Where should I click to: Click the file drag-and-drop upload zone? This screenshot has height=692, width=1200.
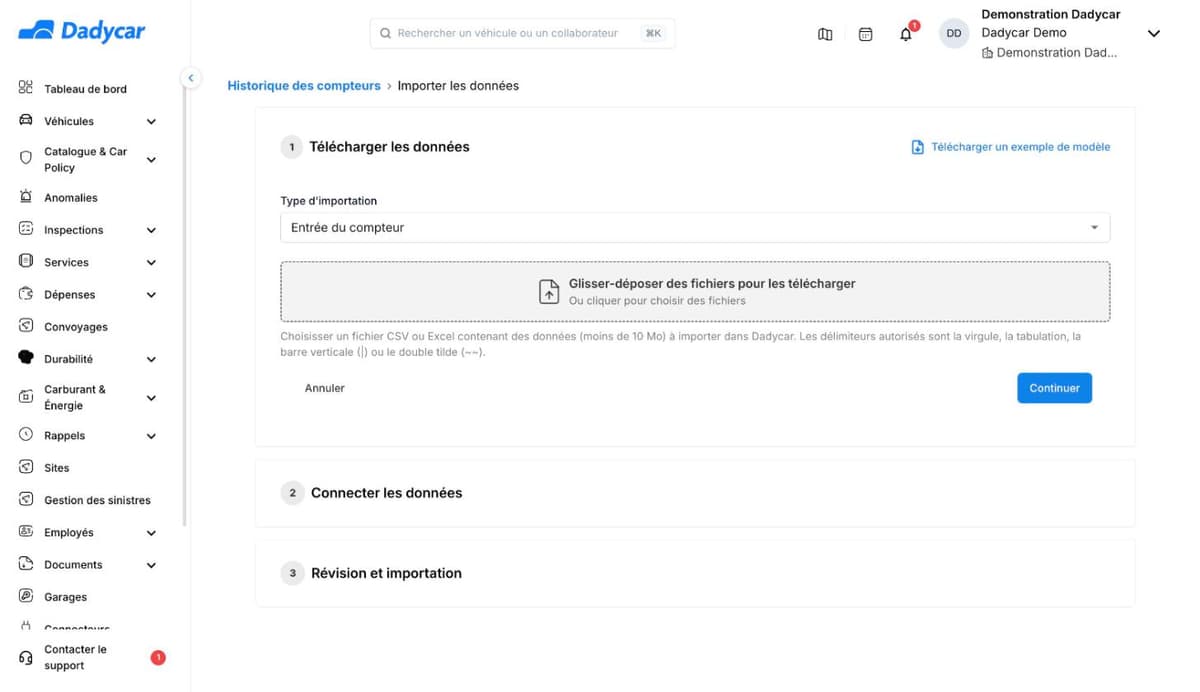click(695, 291)
